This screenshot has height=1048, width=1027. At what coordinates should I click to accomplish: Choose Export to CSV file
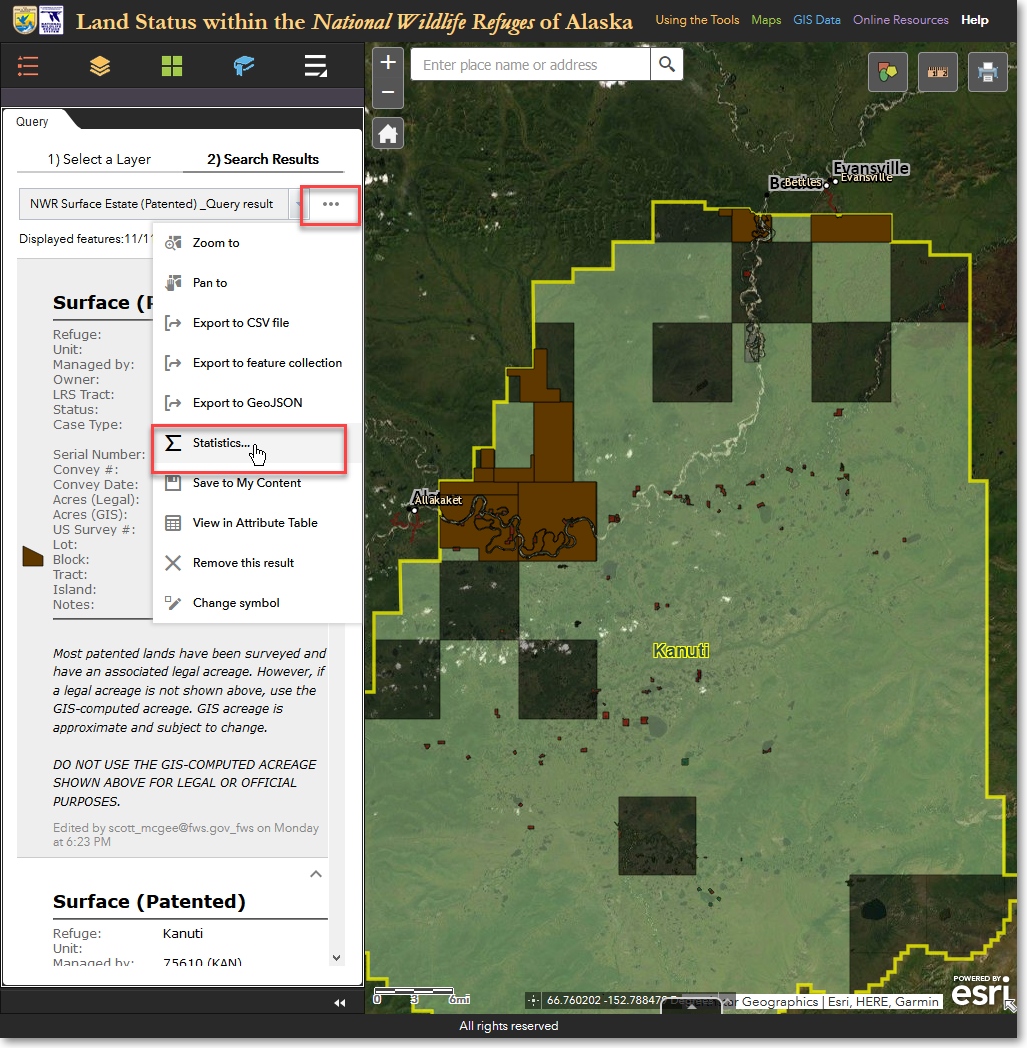coord(240,323)
